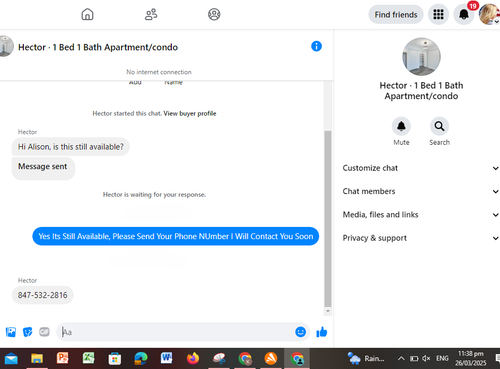Switch to the first Chrome taskbar window

(245, 359)
